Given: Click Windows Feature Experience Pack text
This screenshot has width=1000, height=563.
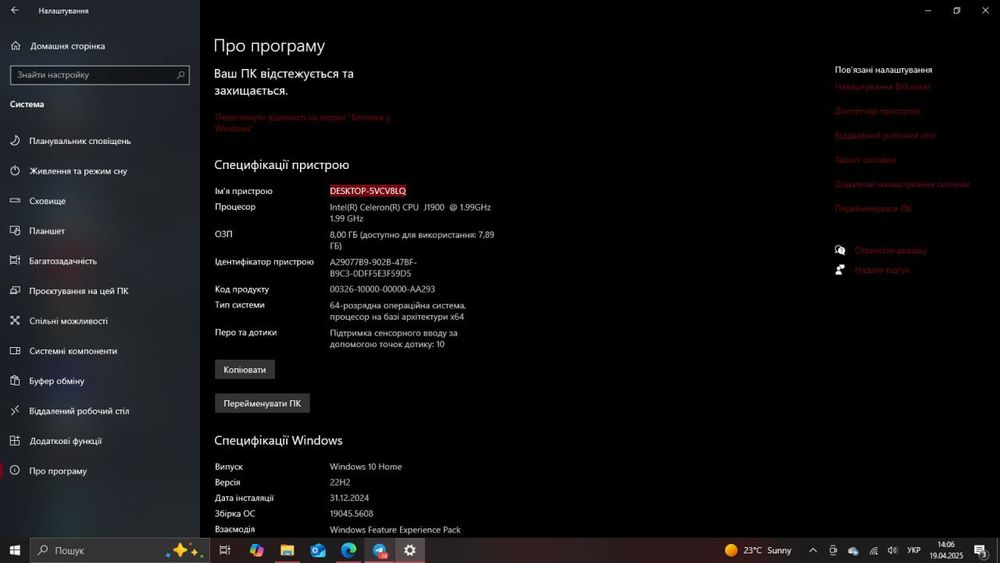Looking at the screenshot, I should (395, 529).
